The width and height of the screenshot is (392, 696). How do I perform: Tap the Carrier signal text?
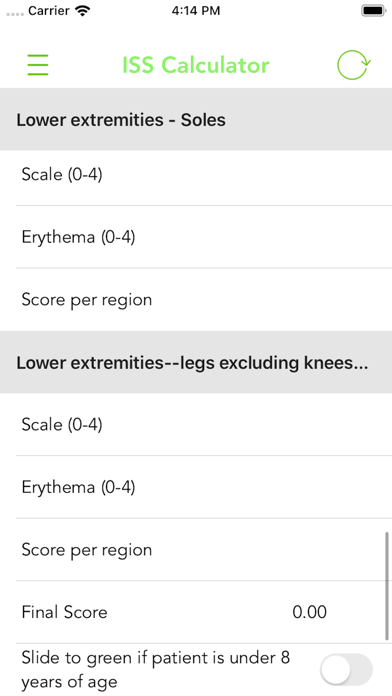[x=50, y=11]
